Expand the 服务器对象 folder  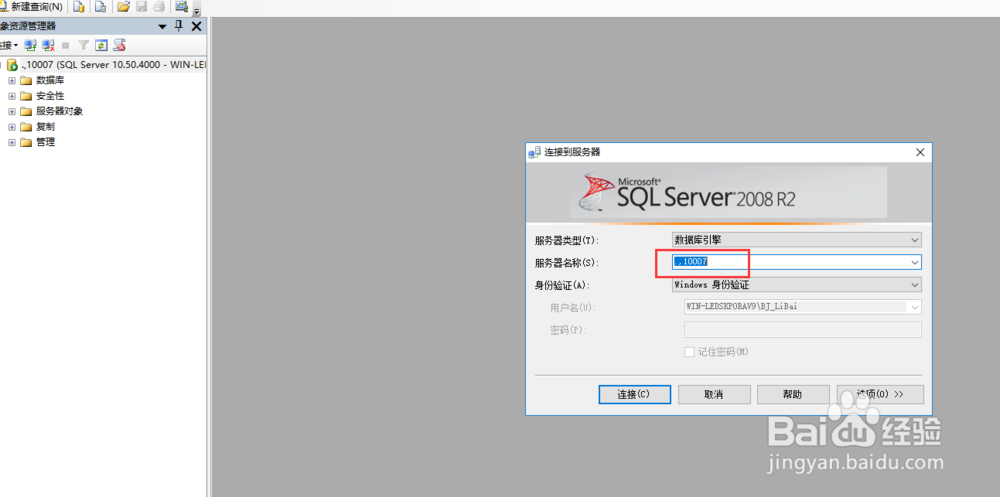click(11, 111)
